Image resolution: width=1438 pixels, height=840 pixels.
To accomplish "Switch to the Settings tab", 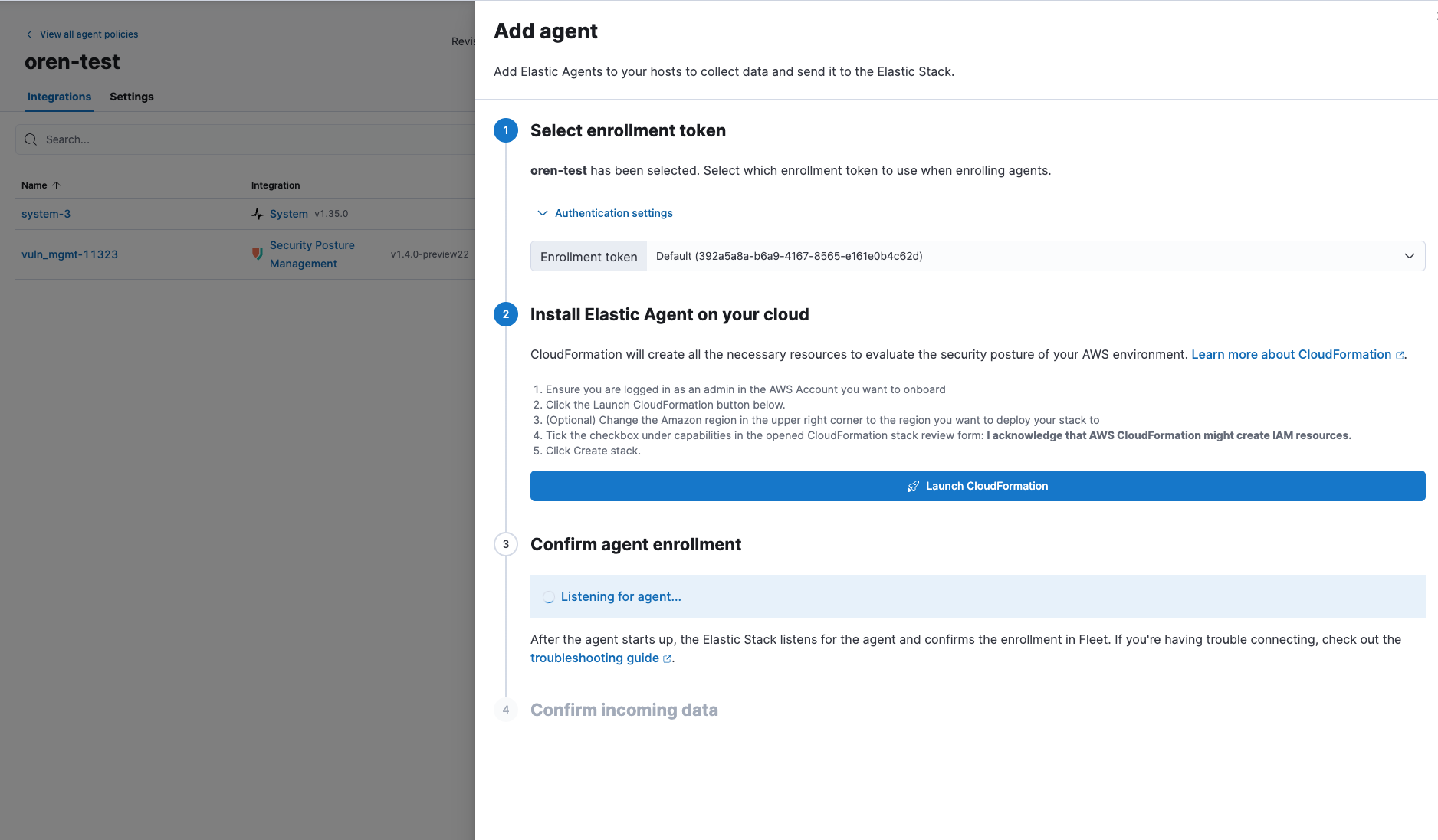I will click(131, 97).
